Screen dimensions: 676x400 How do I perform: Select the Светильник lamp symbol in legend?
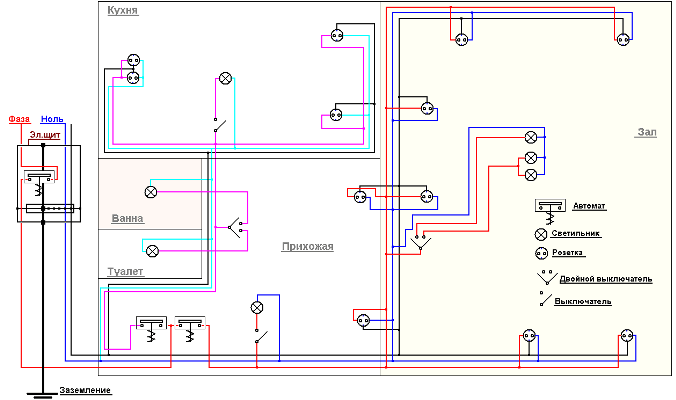click(541, 233)
